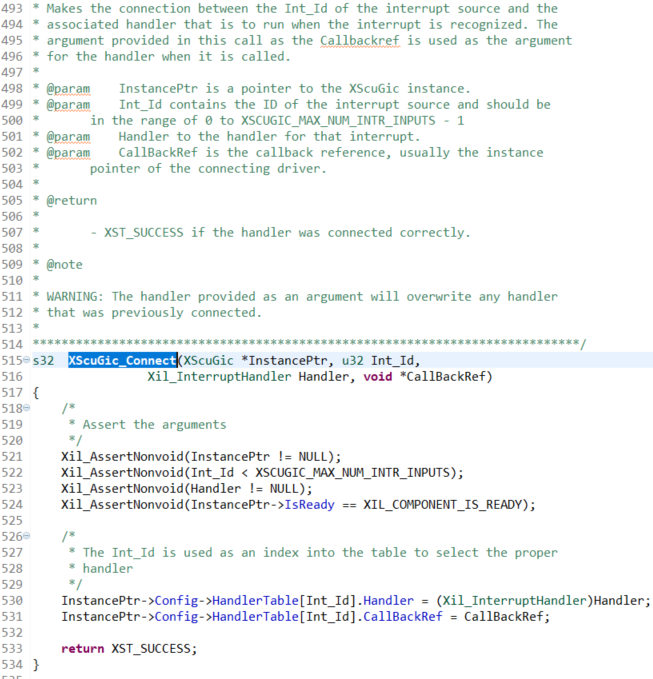This screenshot has height=679, width=653.
Task: Click 'Assert the arguments' comment on line 519
Action: pyautogui.click(x=155, y=424)
